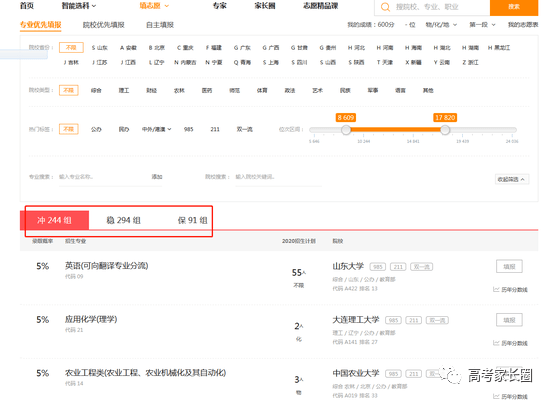
Task: Switch to 院校优先填报 tab
Action: (103, 25)
